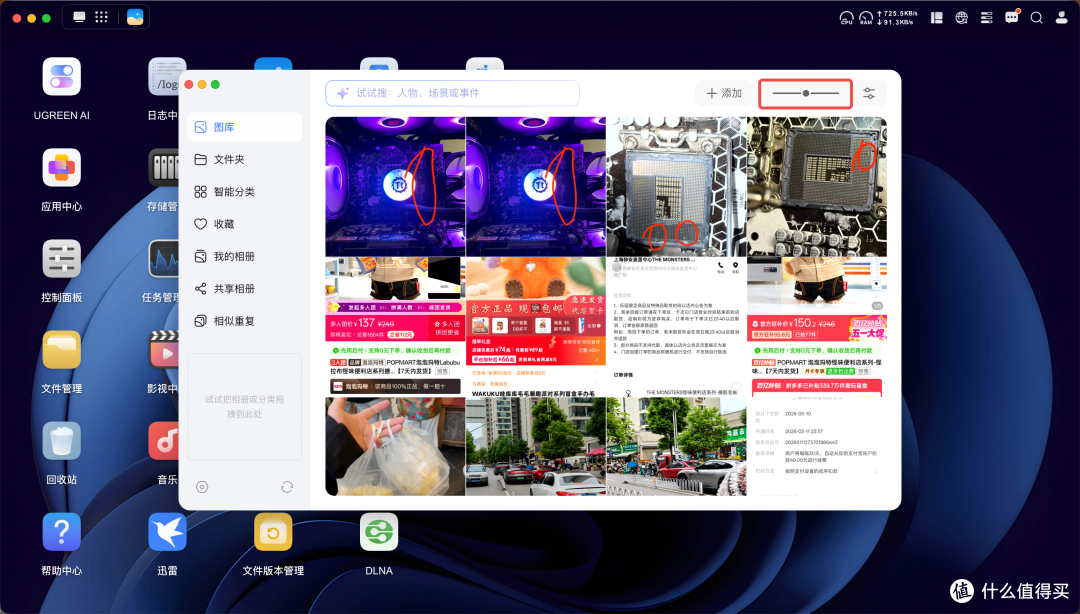Viewport: 1080px width, 614px height.
Task: Open CPU socket photo with two red circles
Action: (676, 187)
